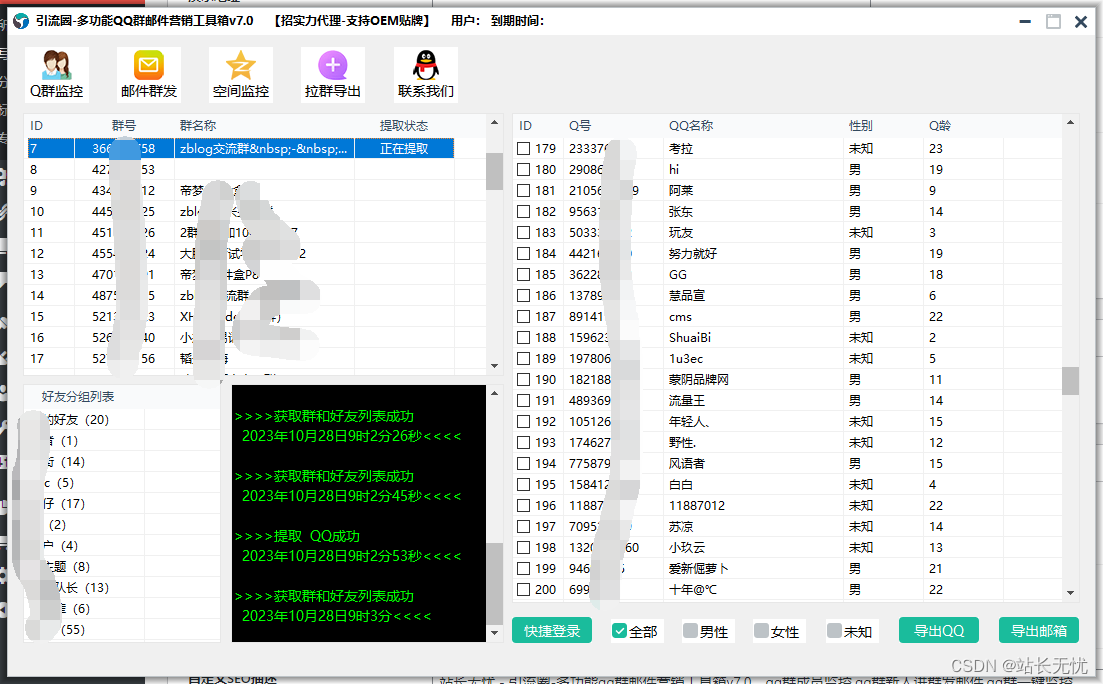Enable the 女性 filter checkbox
Image resolution: width=1103 pixels, height=684 pixels.
pos(761,631)
